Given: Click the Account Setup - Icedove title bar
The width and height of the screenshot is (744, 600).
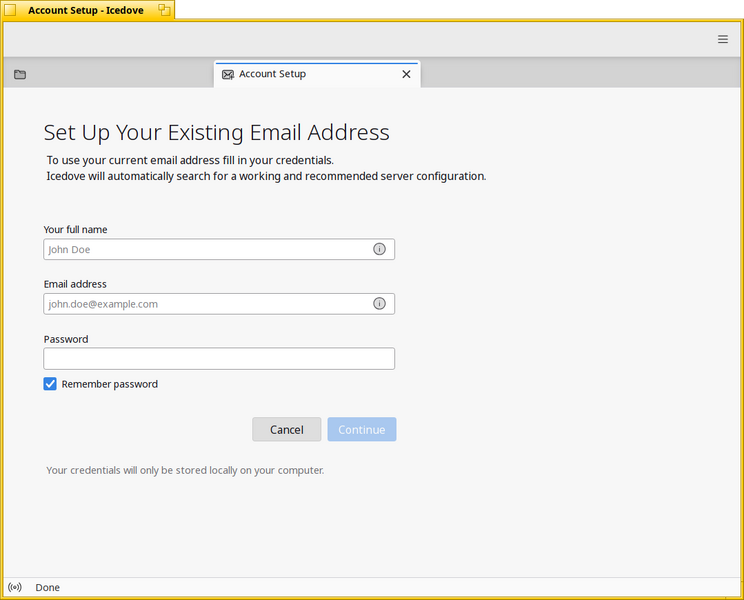Looking at the screenshot, I should (x=88, y=10).
